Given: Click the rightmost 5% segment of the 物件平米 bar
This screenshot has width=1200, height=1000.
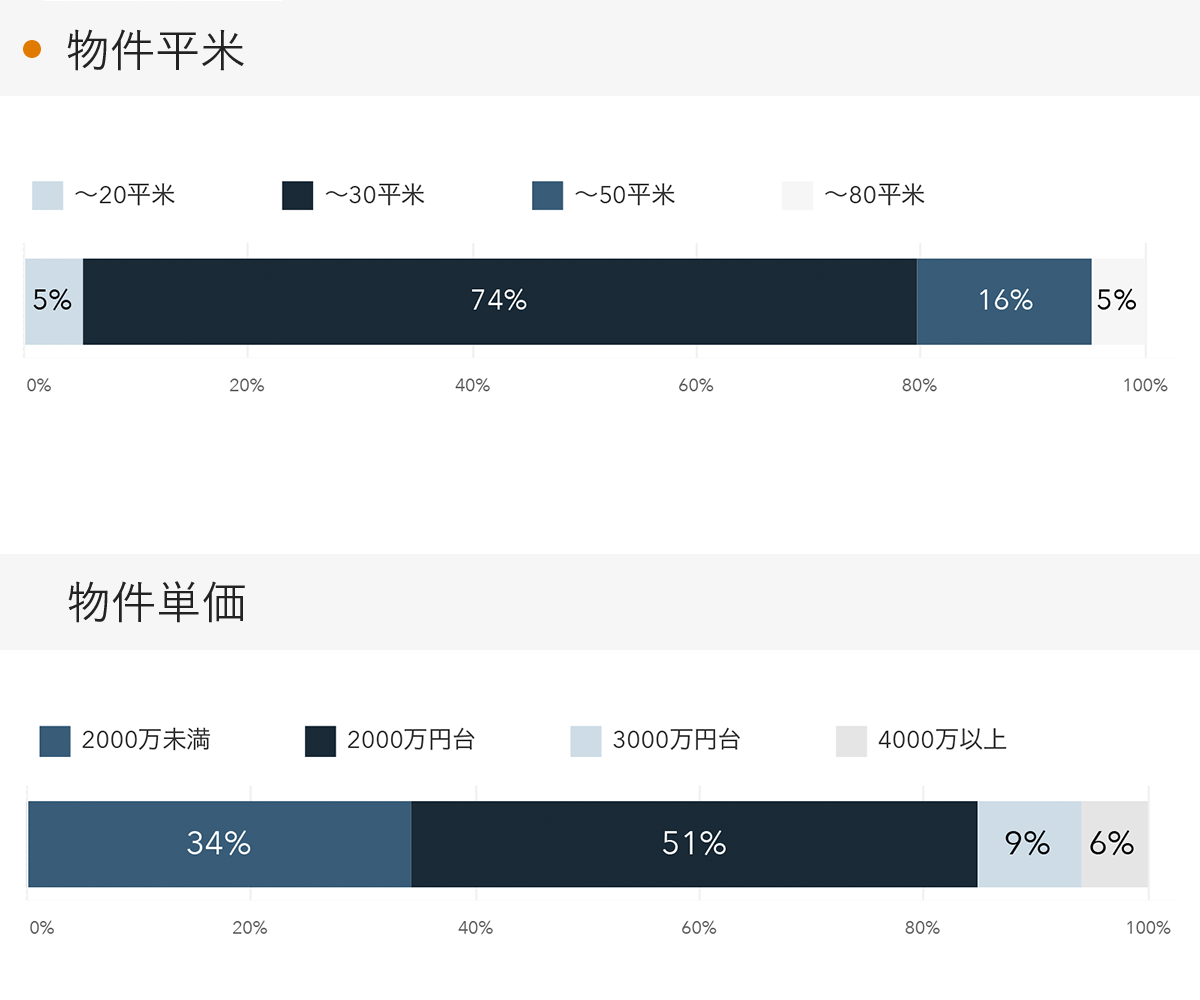Looking at the screenshot, I should point(1118,301).
